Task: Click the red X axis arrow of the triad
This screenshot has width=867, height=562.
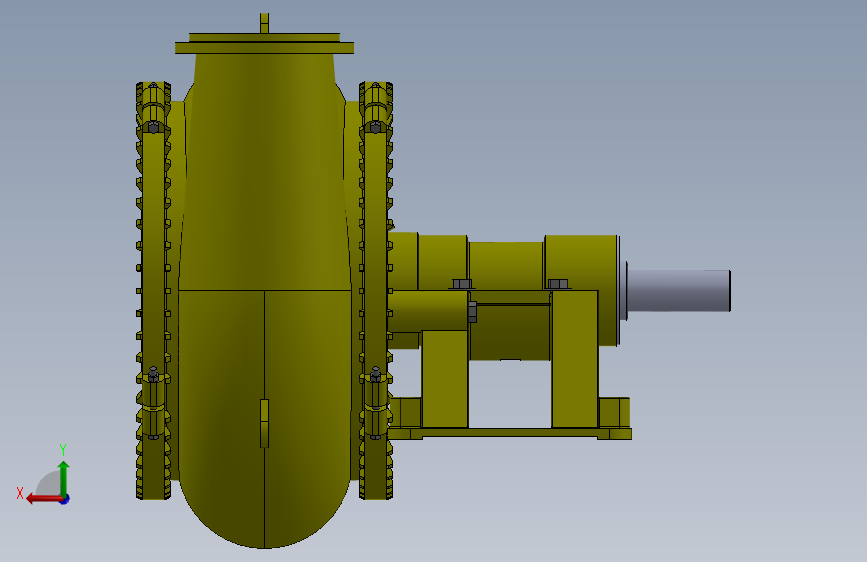Action: click(x=43, y=499)
